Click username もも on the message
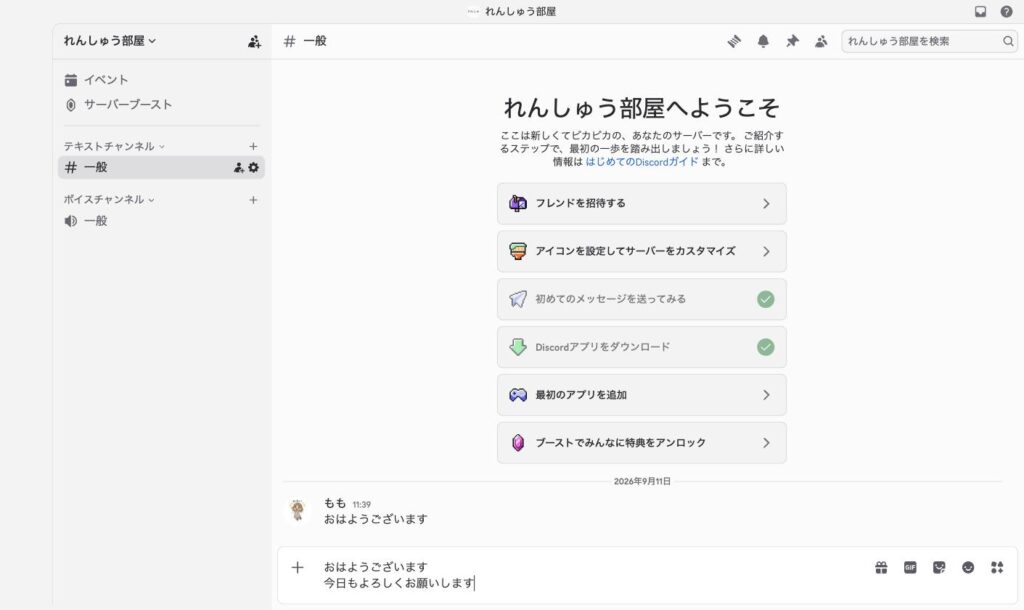This screenshot has width=1024, height=610. click(334, 503)
